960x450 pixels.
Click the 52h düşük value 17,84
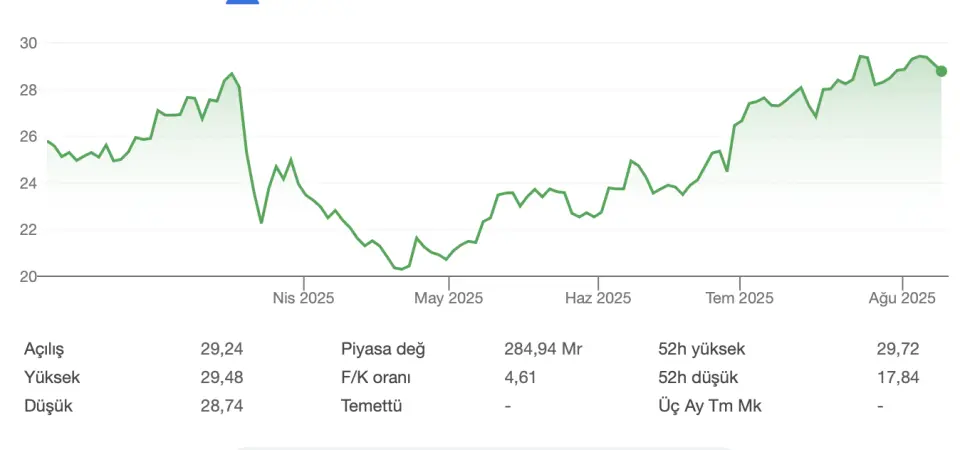pos(898,377)
